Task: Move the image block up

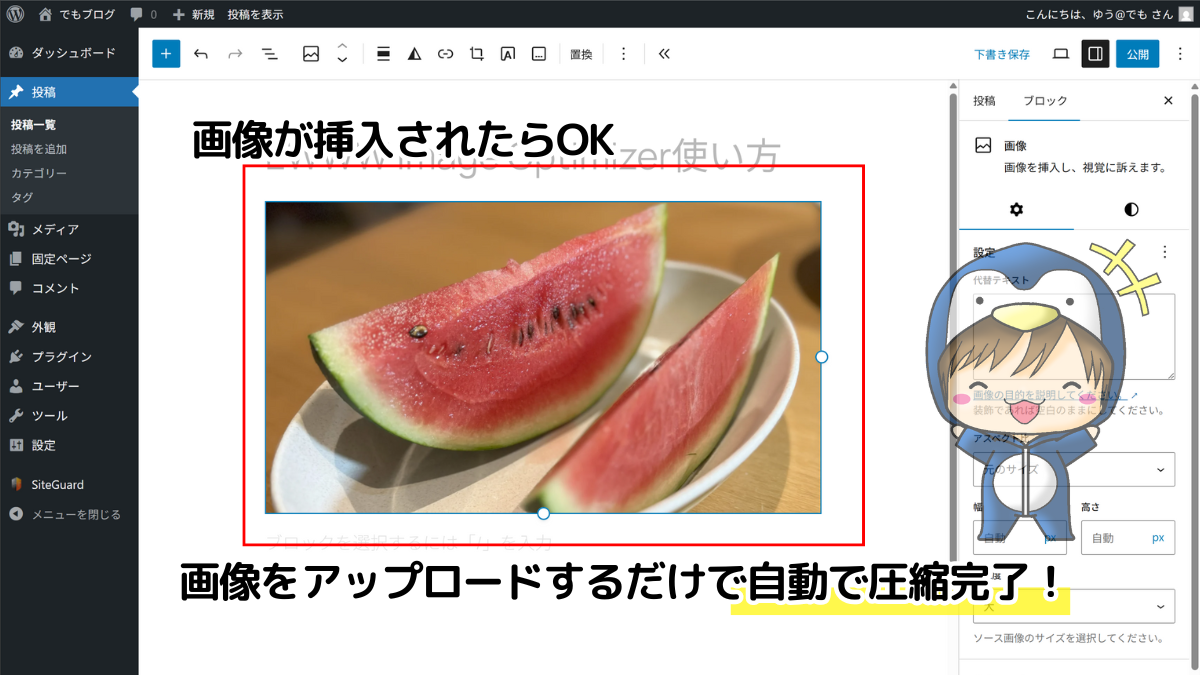Action: coord(342,47)
